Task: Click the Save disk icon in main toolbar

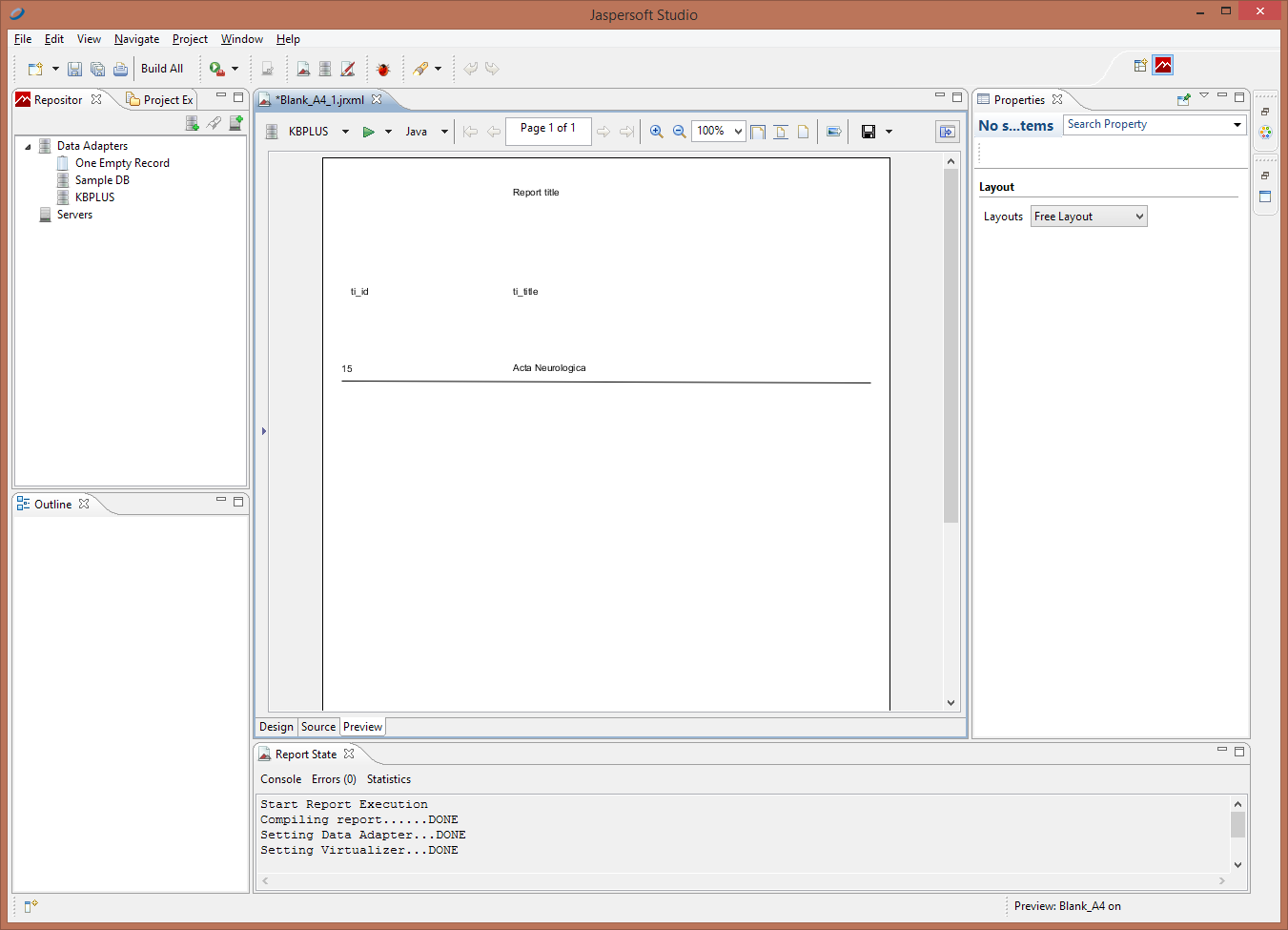Action: pyautogui.click(x=74, y=69)
